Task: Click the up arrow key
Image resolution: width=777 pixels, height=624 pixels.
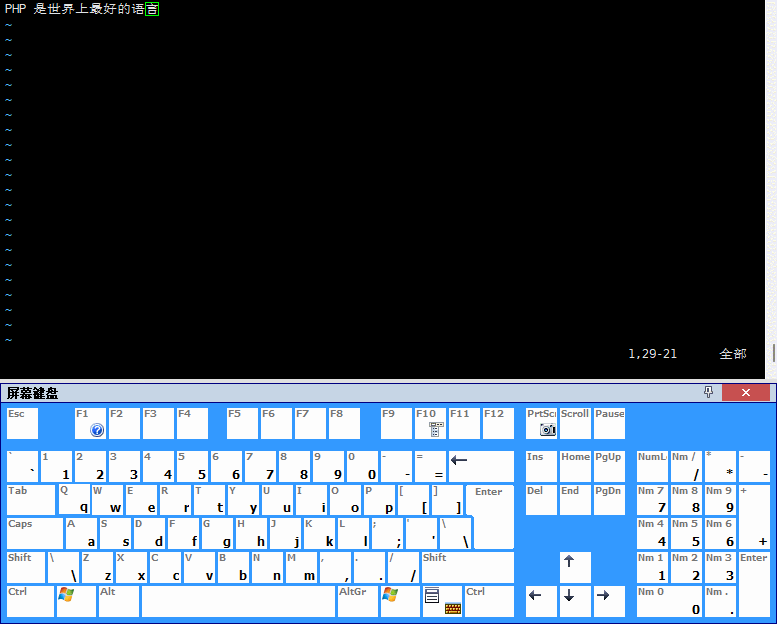Action: pyautogui.click(x=575, y=567)
